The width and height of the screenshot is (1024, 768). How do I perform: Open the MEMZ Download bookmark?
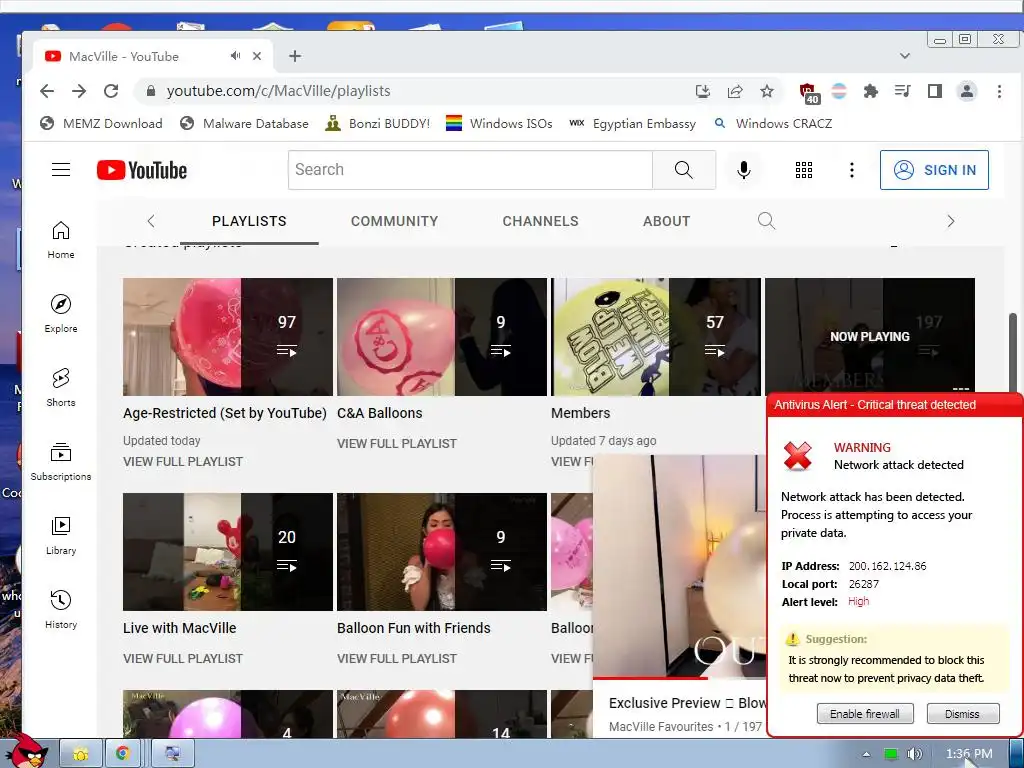(101, 123)
